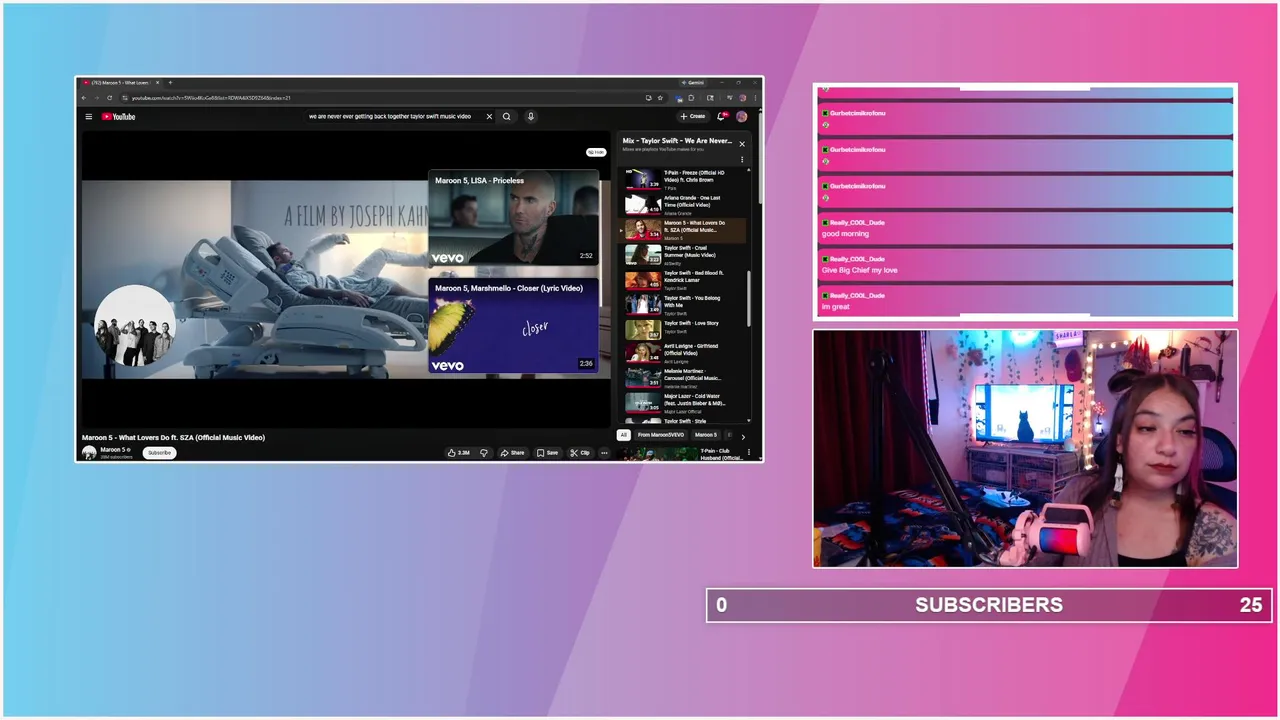Click the magnifier search button
Viewport: 1280px width, 720px height.
coord(506,117)
